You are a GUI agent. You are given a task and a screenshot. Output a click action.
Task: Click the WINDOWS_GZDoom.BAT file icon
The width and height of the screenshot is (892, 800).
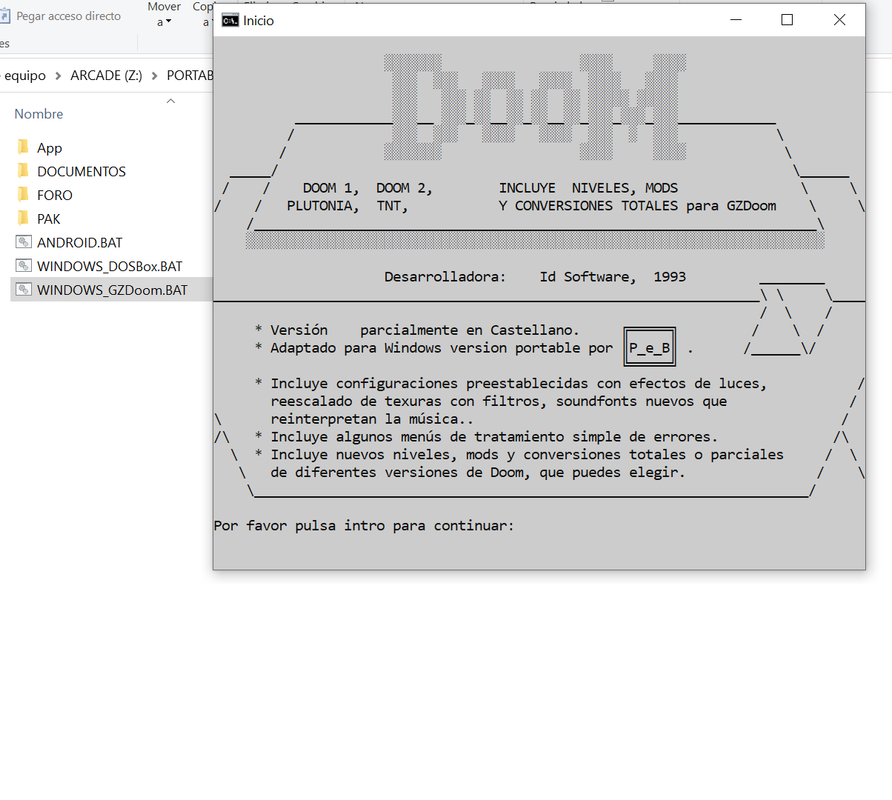coord(23,290)
